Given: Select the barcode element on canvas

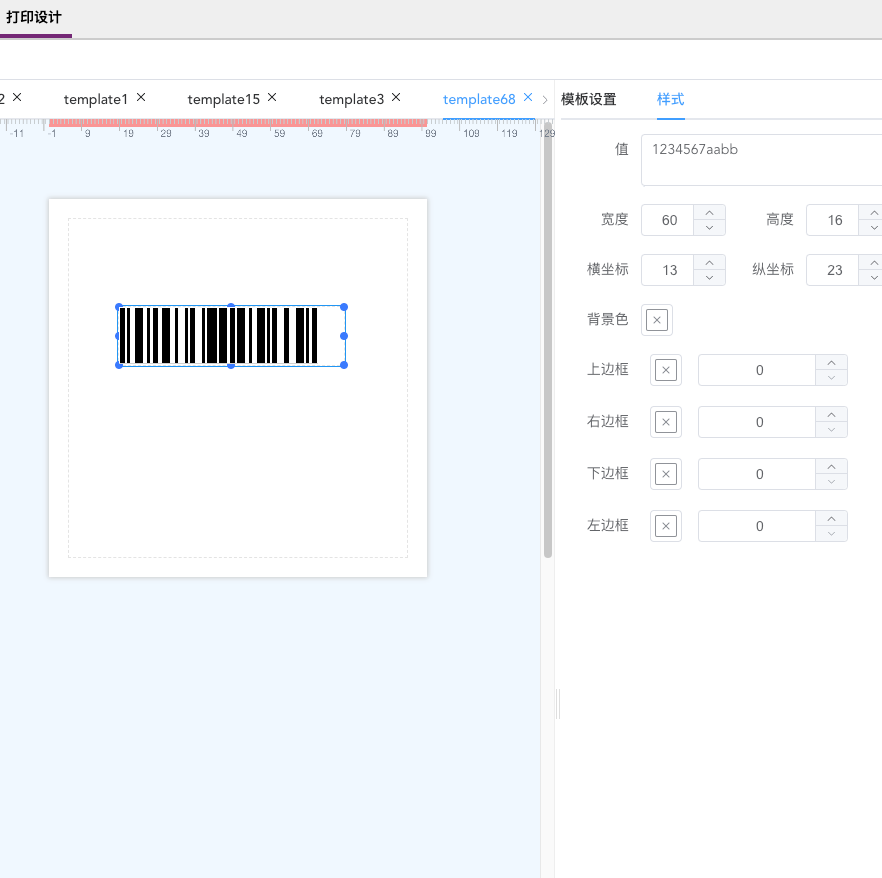Looking at the screenshot, I should (231, 336).
